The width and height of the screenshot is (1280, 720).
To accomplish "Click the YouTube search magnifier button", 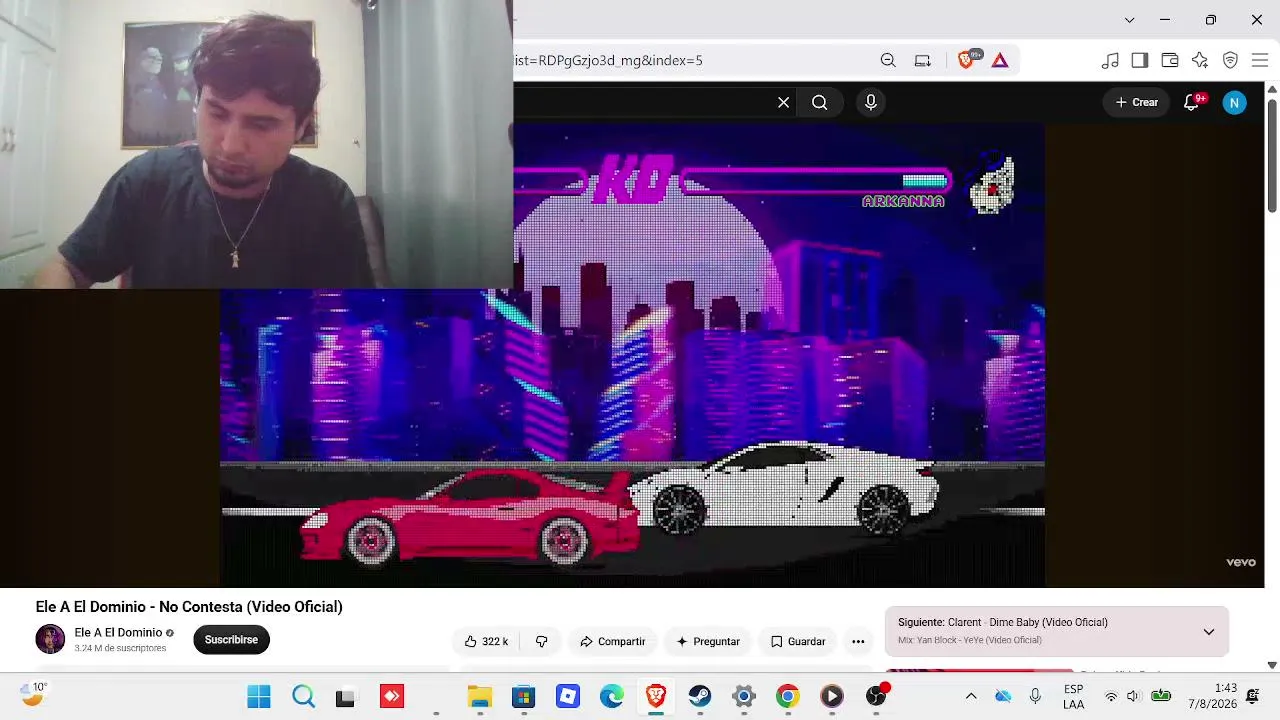I will [x=820, y=102].
